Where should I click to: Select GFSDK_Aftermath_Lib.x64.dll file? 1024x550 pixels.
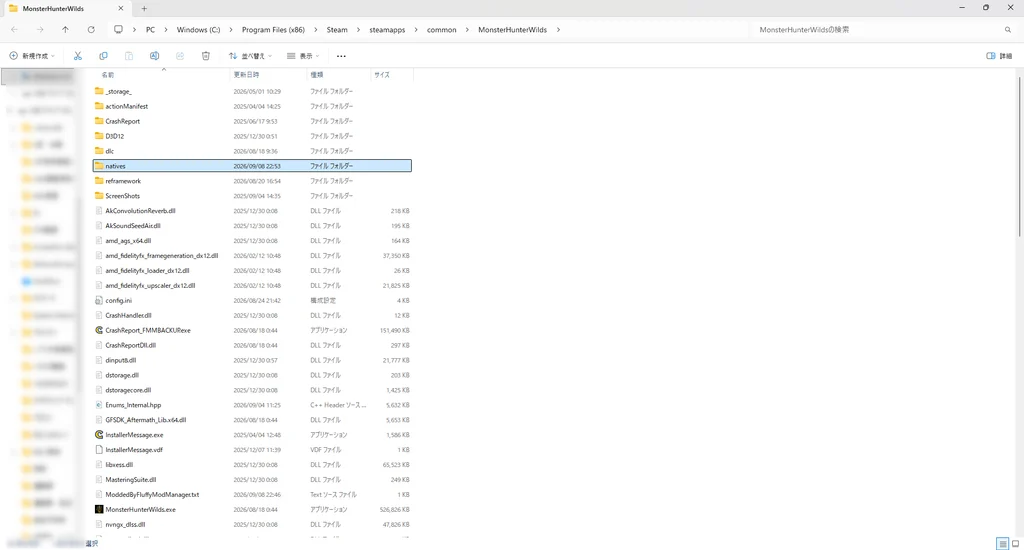point(146,420)
